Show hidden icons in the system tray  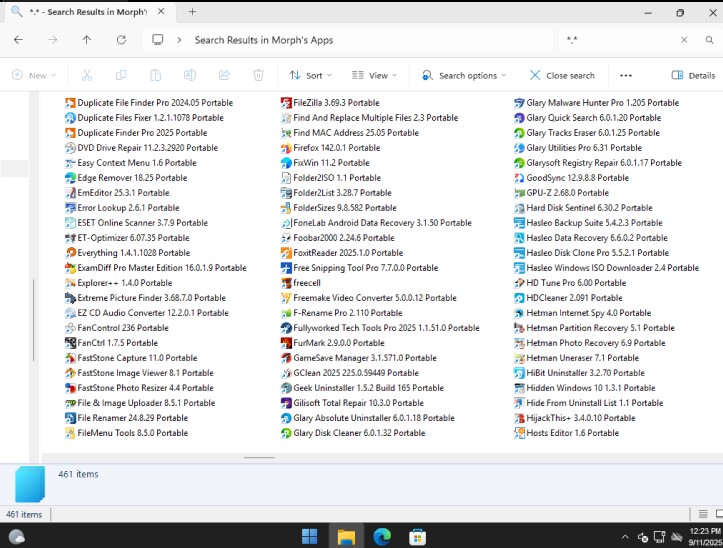[625, 537]
